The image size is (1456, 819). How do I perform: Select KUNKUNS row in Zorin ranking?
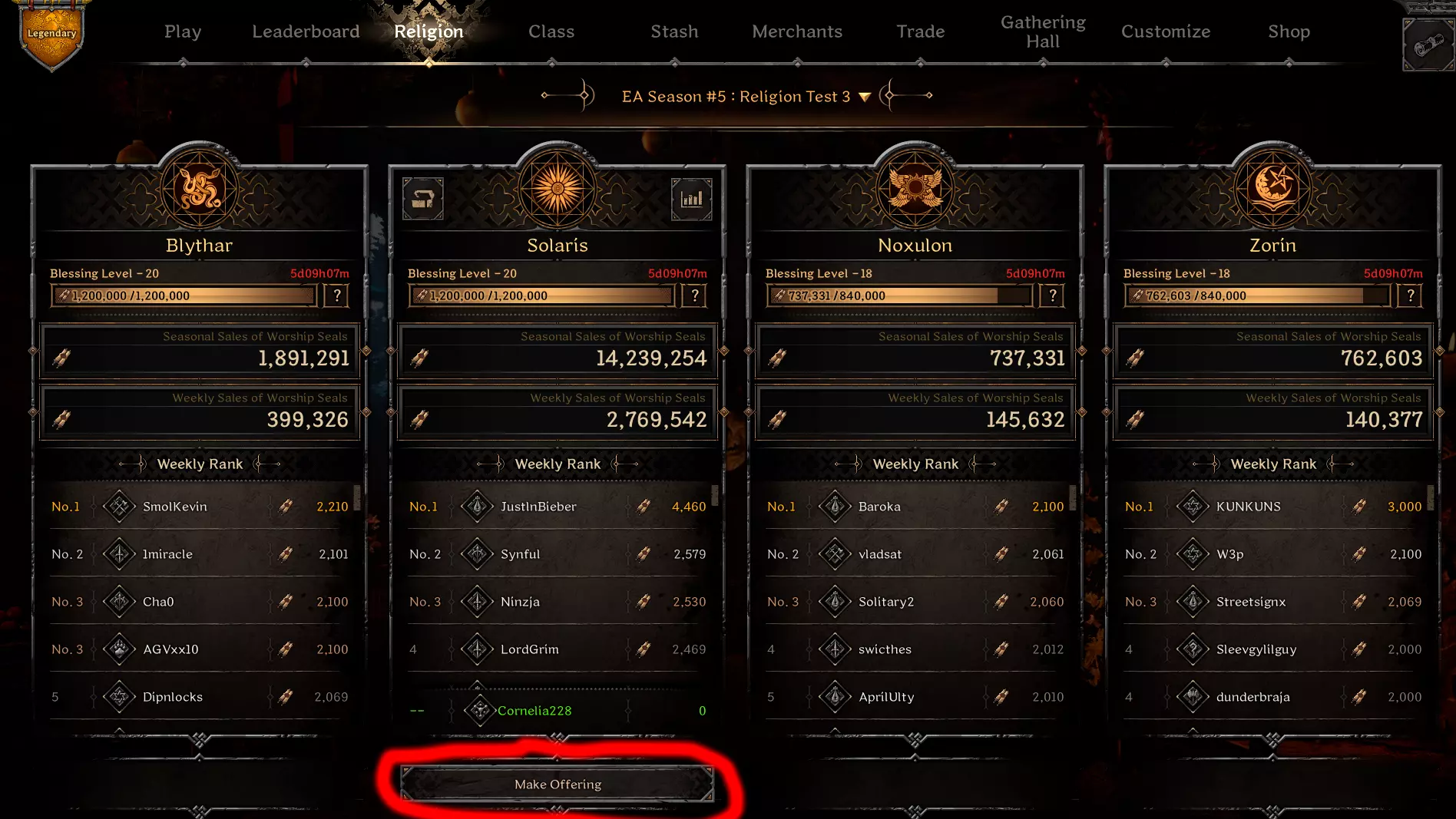pyautogui.click(x=1273, y=507)
